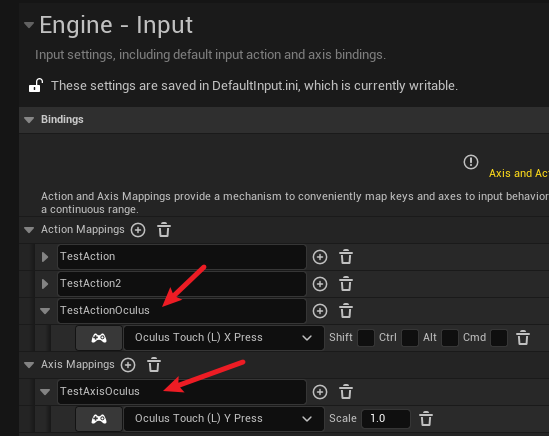Delete the TestAction mapping
Viewport: 549px width, 436px height.
tap(346, 257)
